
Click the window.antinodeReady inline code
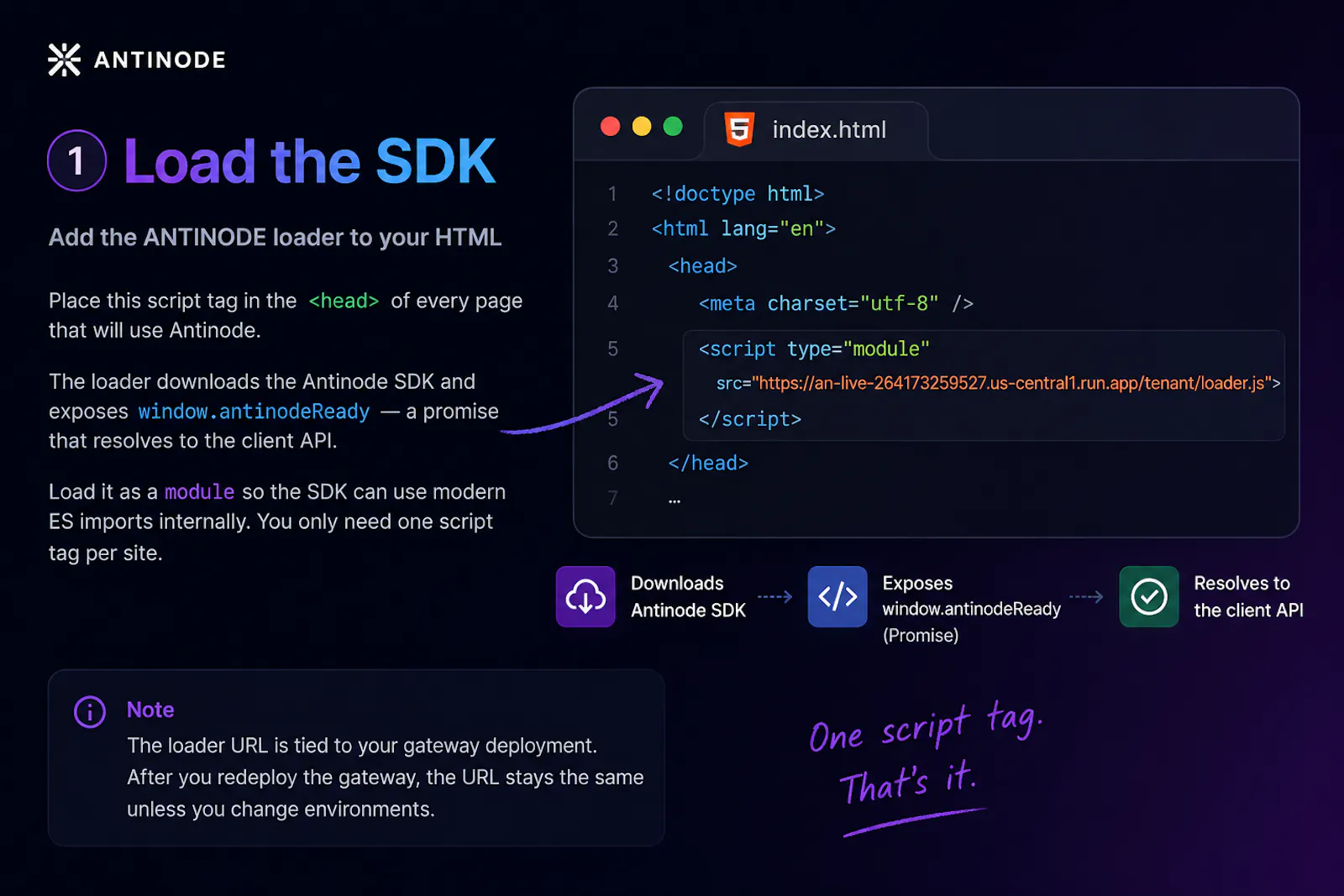[254, 411]
